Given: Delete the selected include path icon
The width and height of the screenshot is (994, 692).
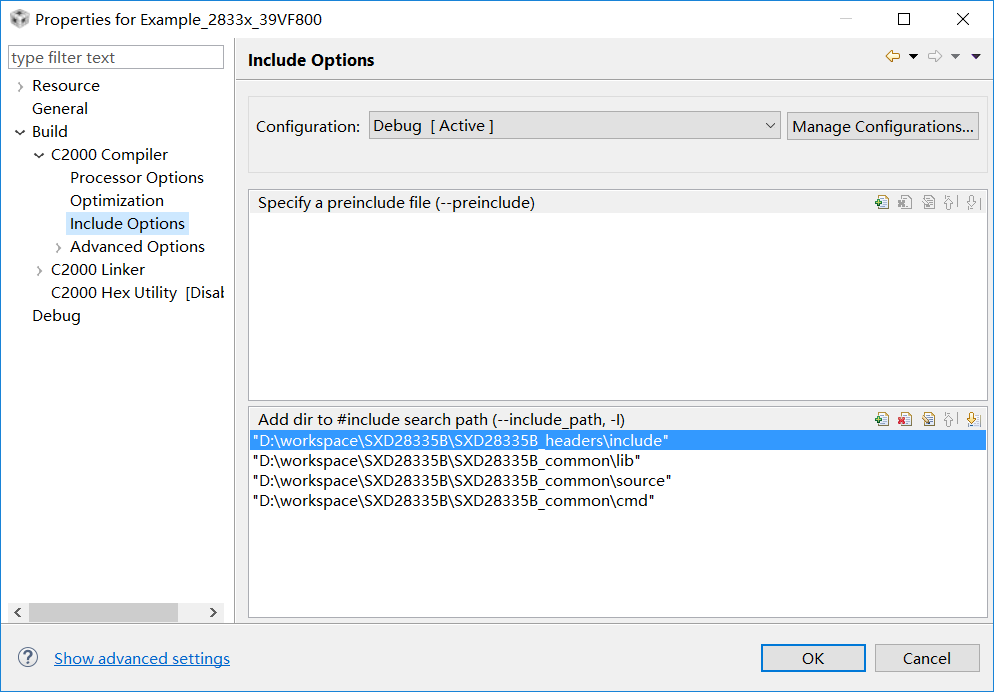Looking at the screenshot, I should (x=905, y=420).
